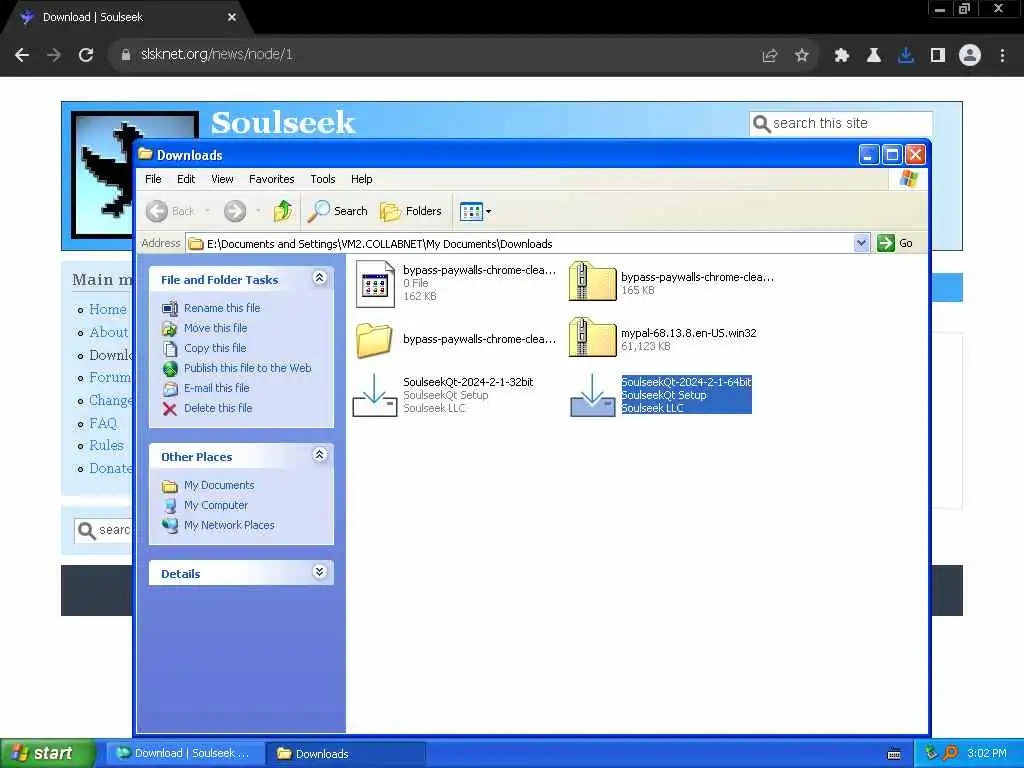The width and height of the screenshot is (1024, 768).
Task: Select SoulseekQt-2024-2-1-64bit installer
Action: (x=661, y=394)
